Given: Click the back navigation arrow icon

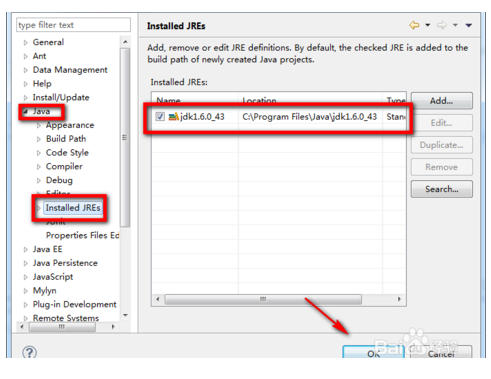Looking at the screenshot, I should 414,25.
